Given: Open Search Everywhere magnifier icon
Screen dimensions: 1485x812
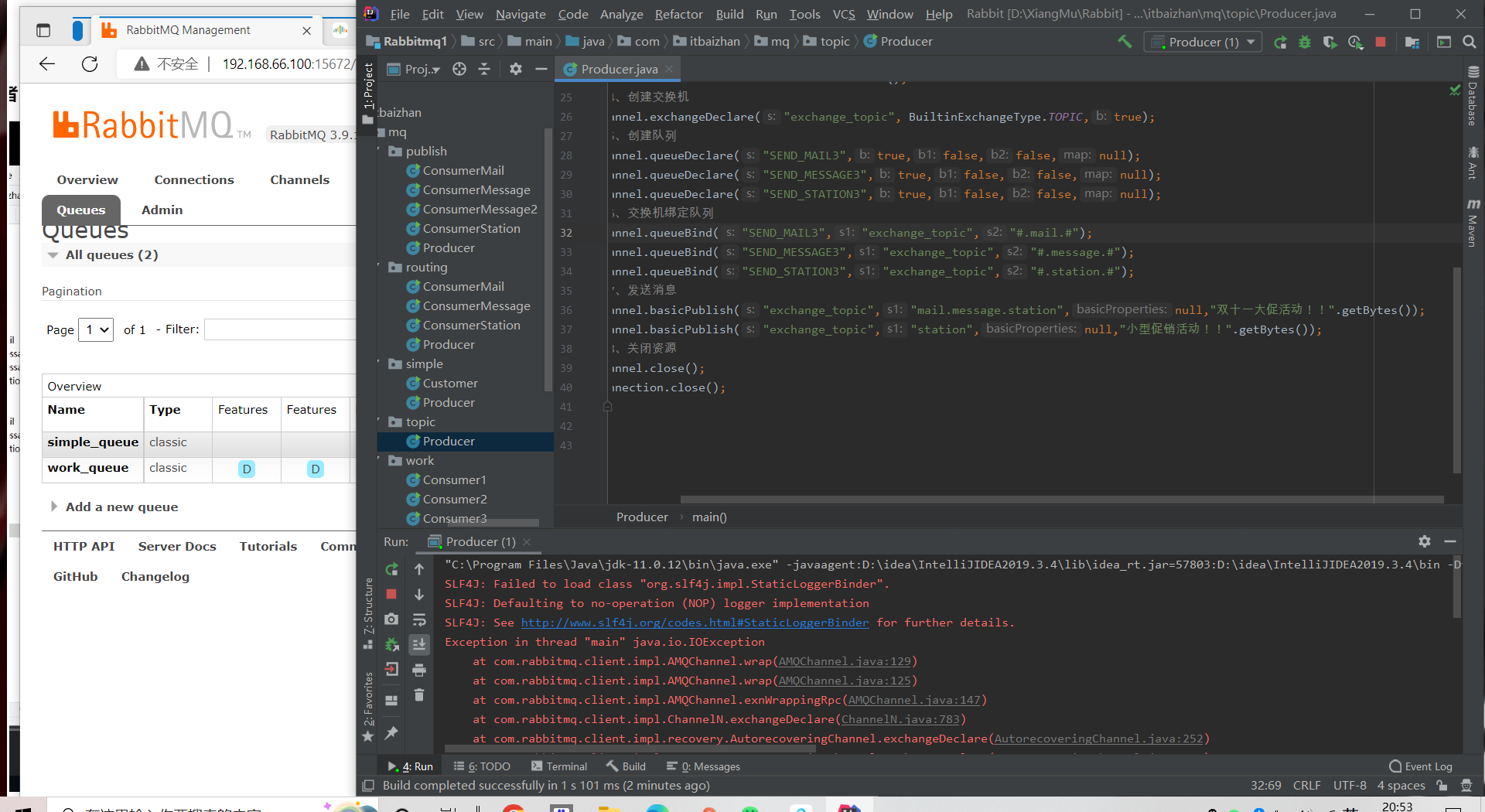Looking at the screenshot, I should point(1470,42).
